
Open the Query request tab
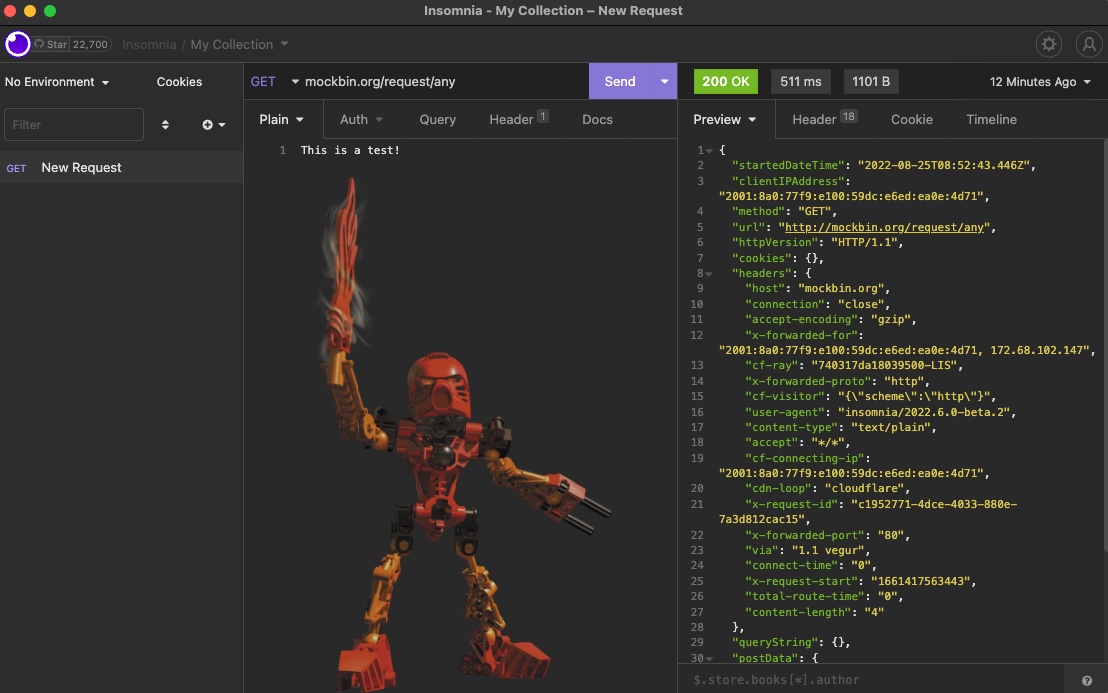(x=437, y=119)
